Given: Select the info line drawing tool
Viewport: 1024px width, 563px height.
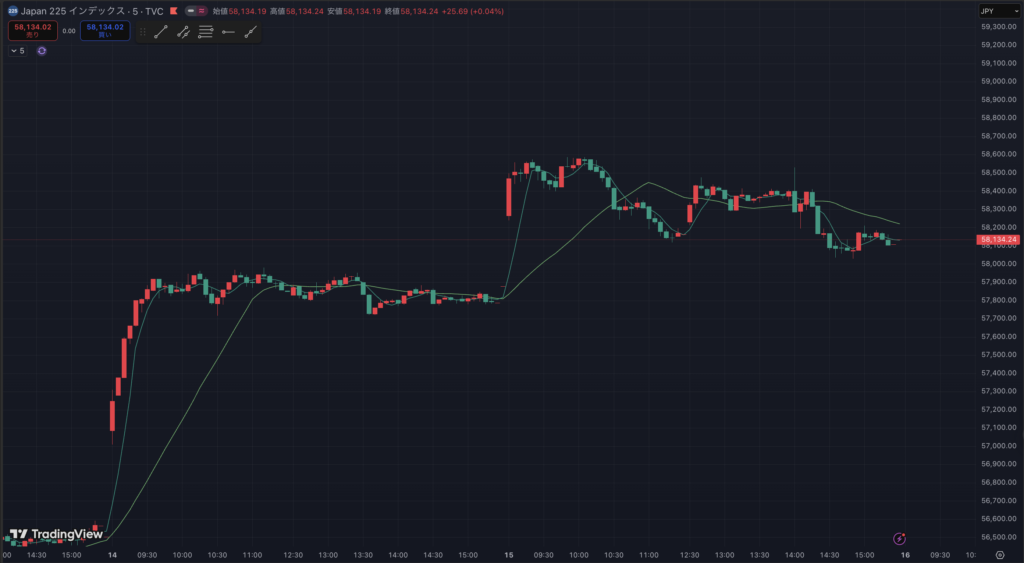Looking at the screenshot, I should [x=183, y=32].
